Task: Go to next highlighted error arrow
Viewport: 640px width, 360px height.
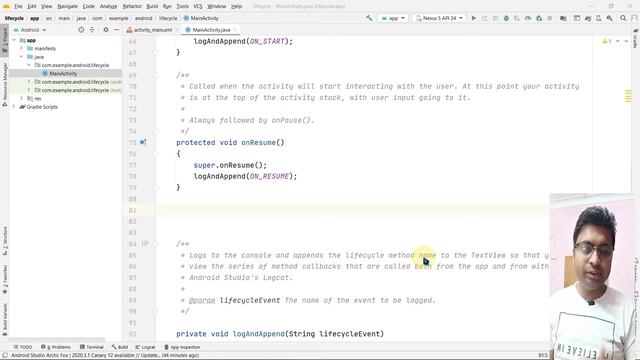Action: 626,41
